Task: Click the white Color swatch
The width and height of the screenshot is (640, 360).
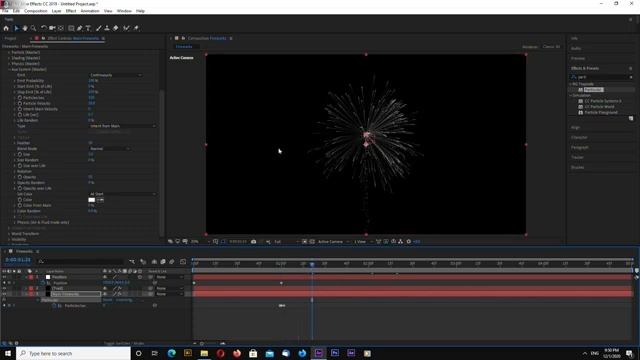Action: point(91,200)
